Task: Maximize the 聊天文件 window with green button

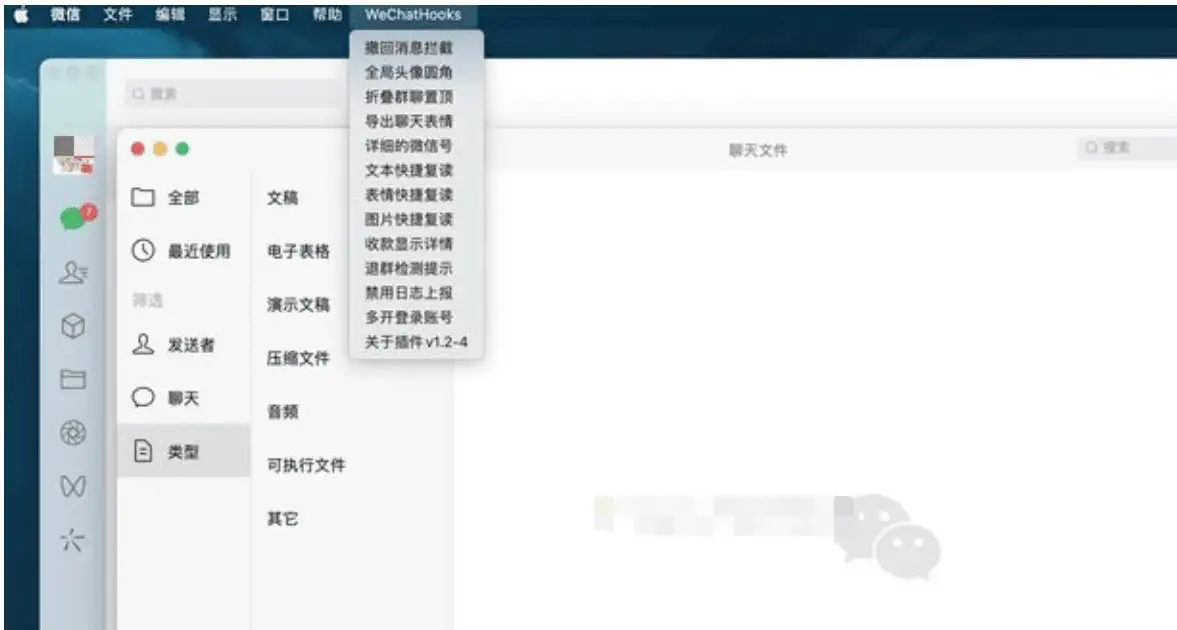Action: [x=182, y=149]
